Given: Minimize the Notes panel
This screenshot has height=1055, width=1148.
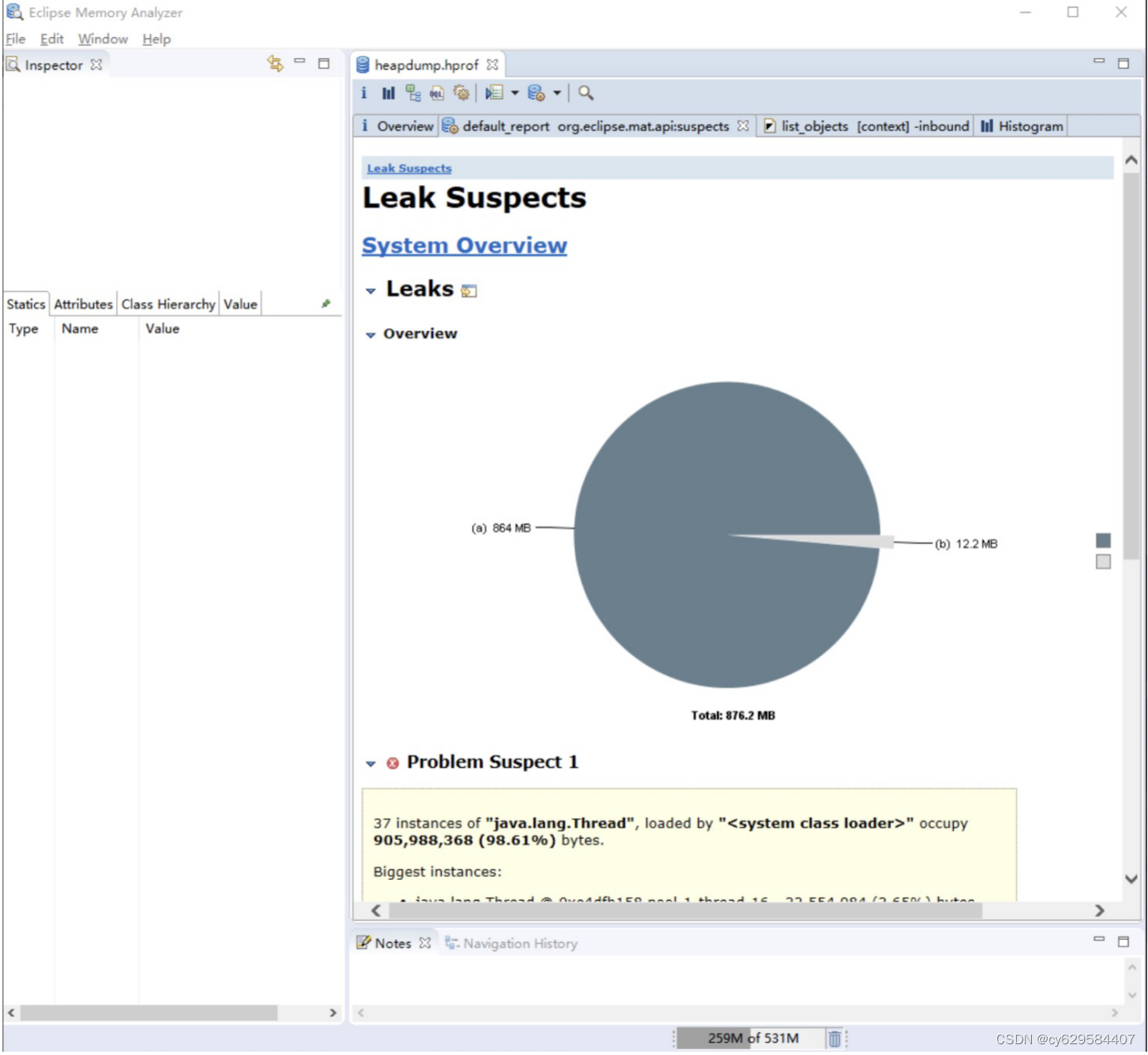Looking at the screenshot, I should coord(1099,940).
